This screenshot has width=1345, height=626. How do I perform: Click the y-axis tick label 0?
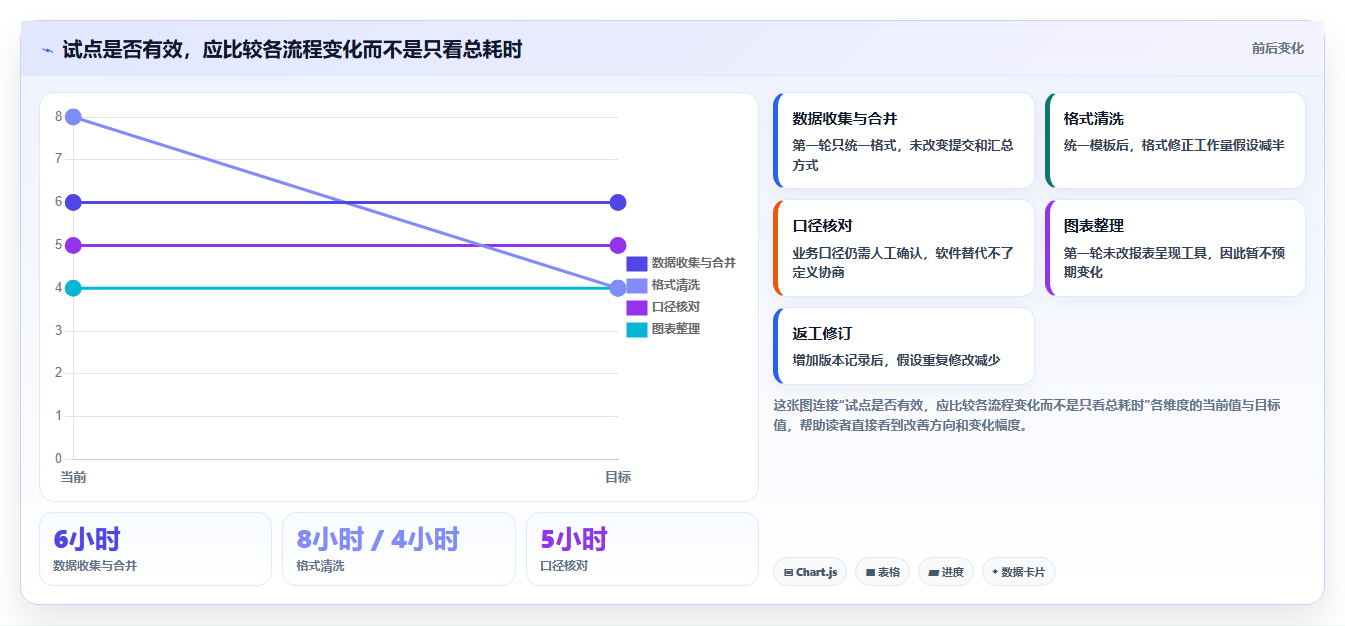tap(59, 459)
